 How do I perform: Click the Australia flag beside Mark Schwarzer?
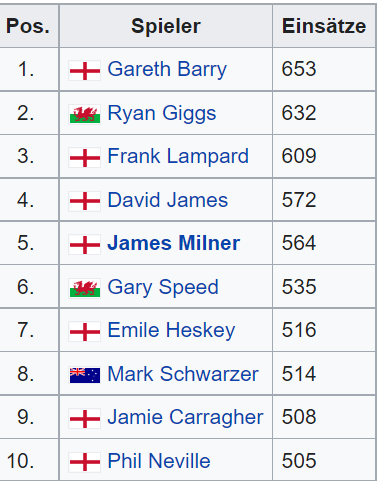click(85, 375)
